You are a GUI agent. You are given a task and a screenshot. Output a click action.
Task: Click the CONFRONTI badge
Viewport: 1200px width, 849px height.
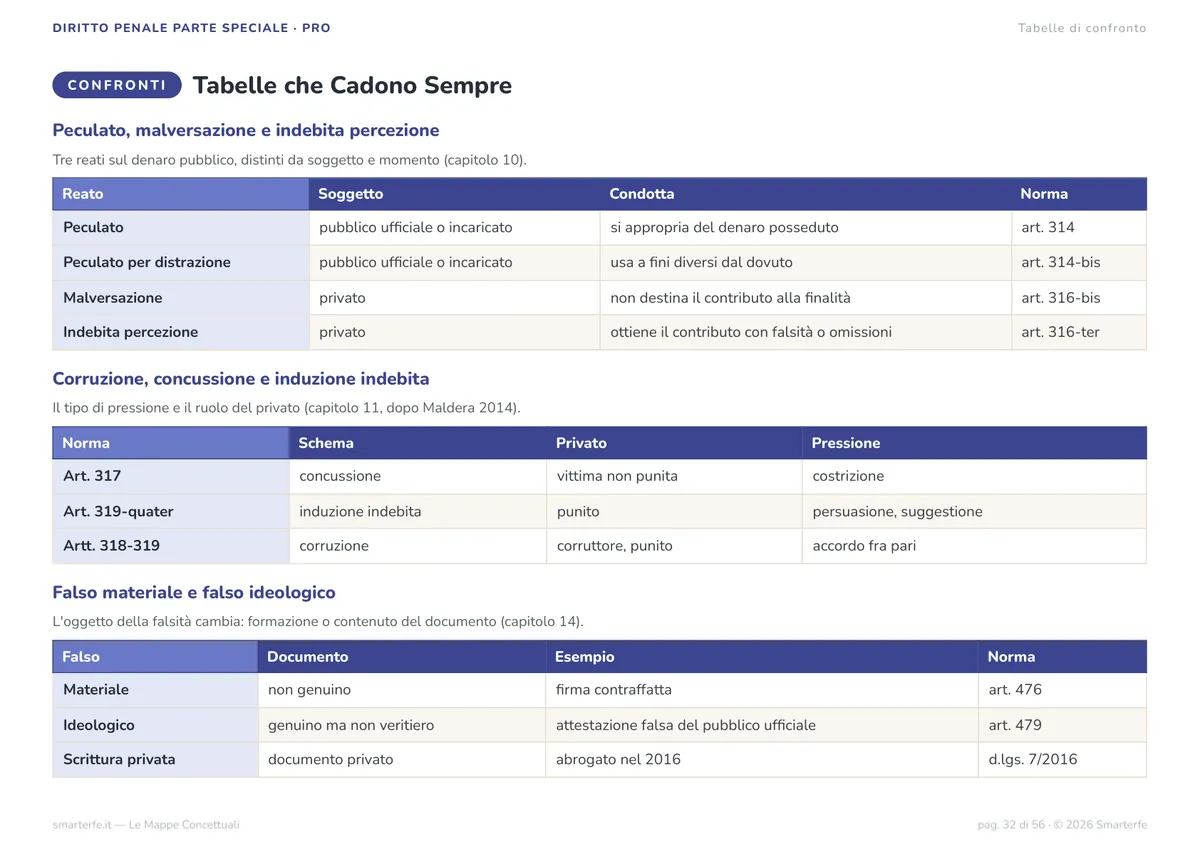(x=117, y=85)
